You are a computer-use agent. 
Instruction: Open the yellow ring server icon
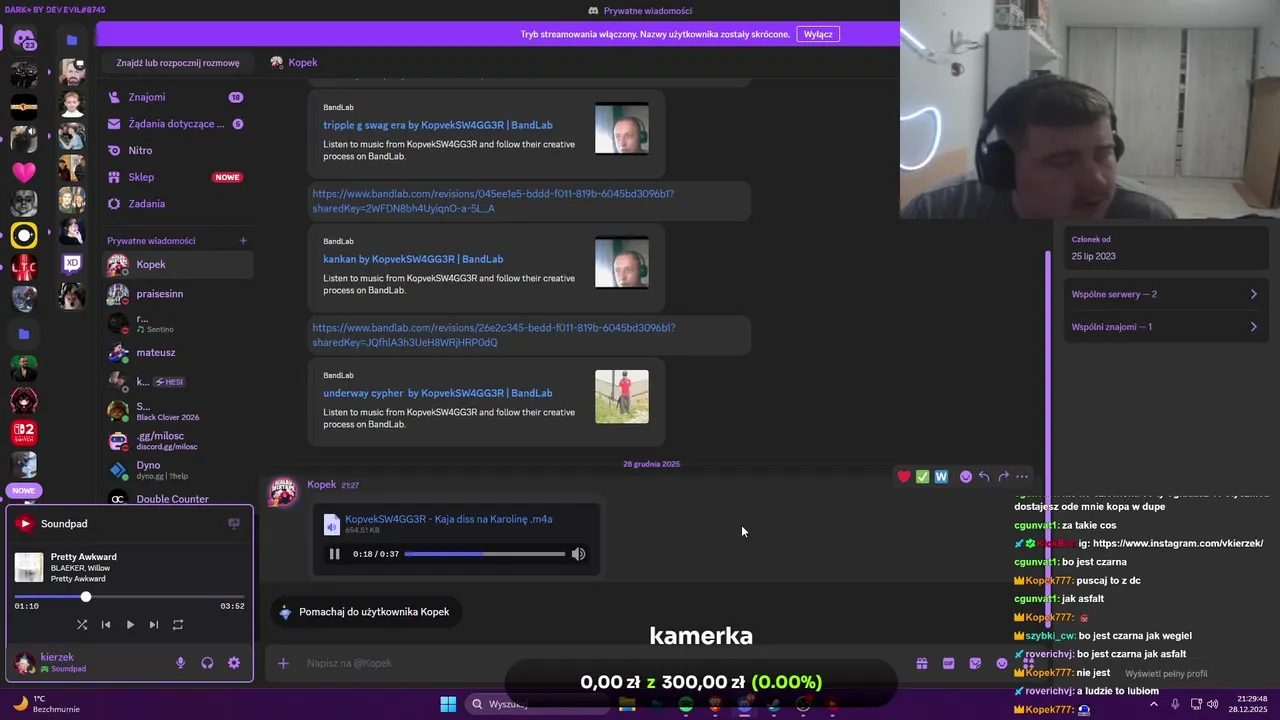24,235
